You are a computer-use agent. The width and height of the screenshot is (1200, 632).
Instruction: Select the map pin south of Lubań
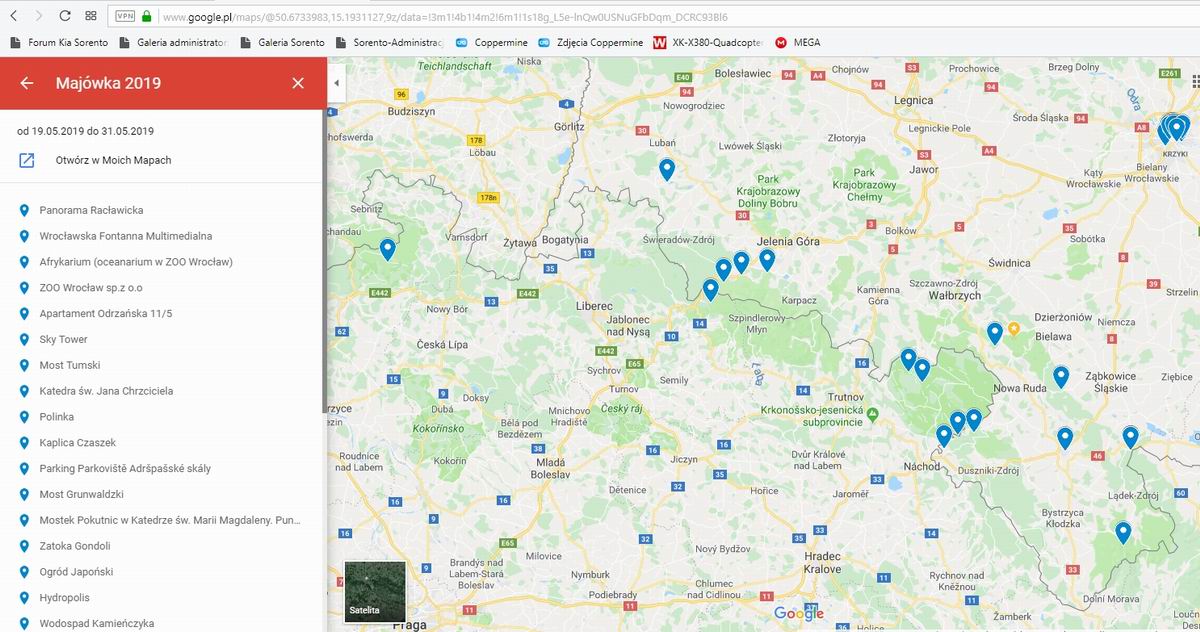667,169
